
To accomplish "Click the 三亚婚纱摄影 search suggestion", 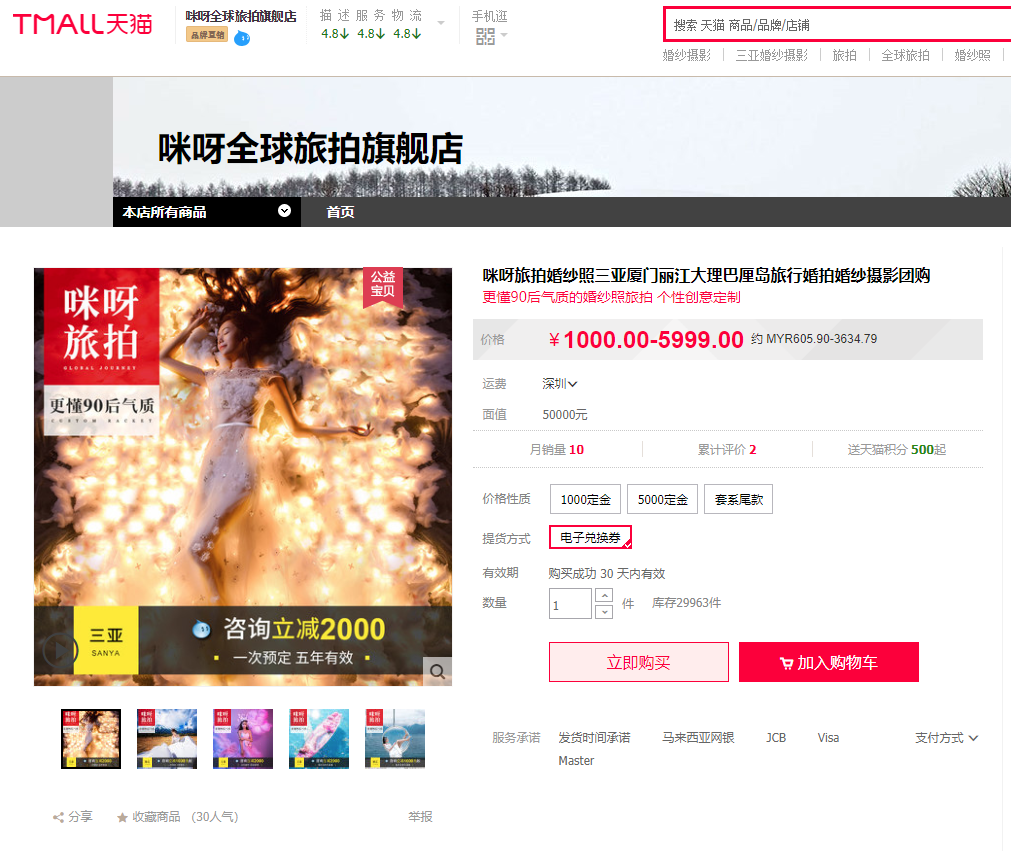I will click(x=771, y=56).
